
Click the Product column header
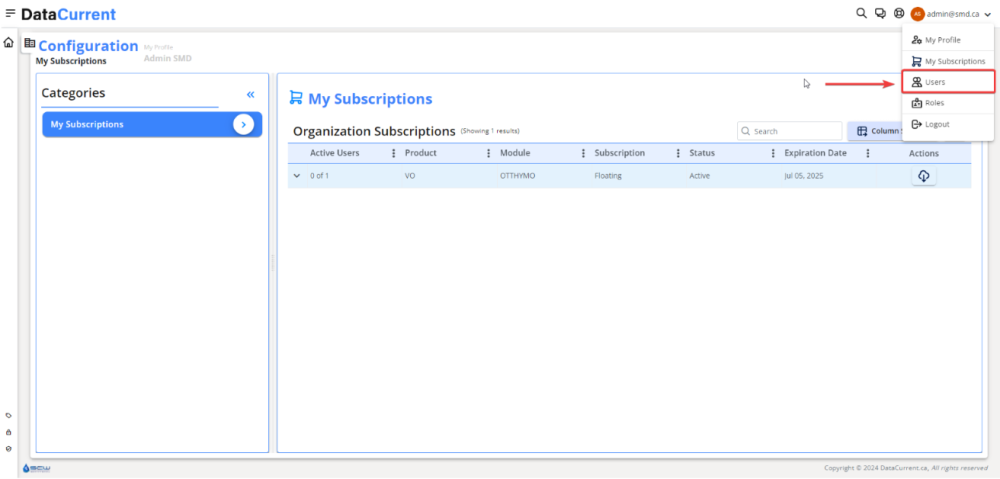point(421,153)
